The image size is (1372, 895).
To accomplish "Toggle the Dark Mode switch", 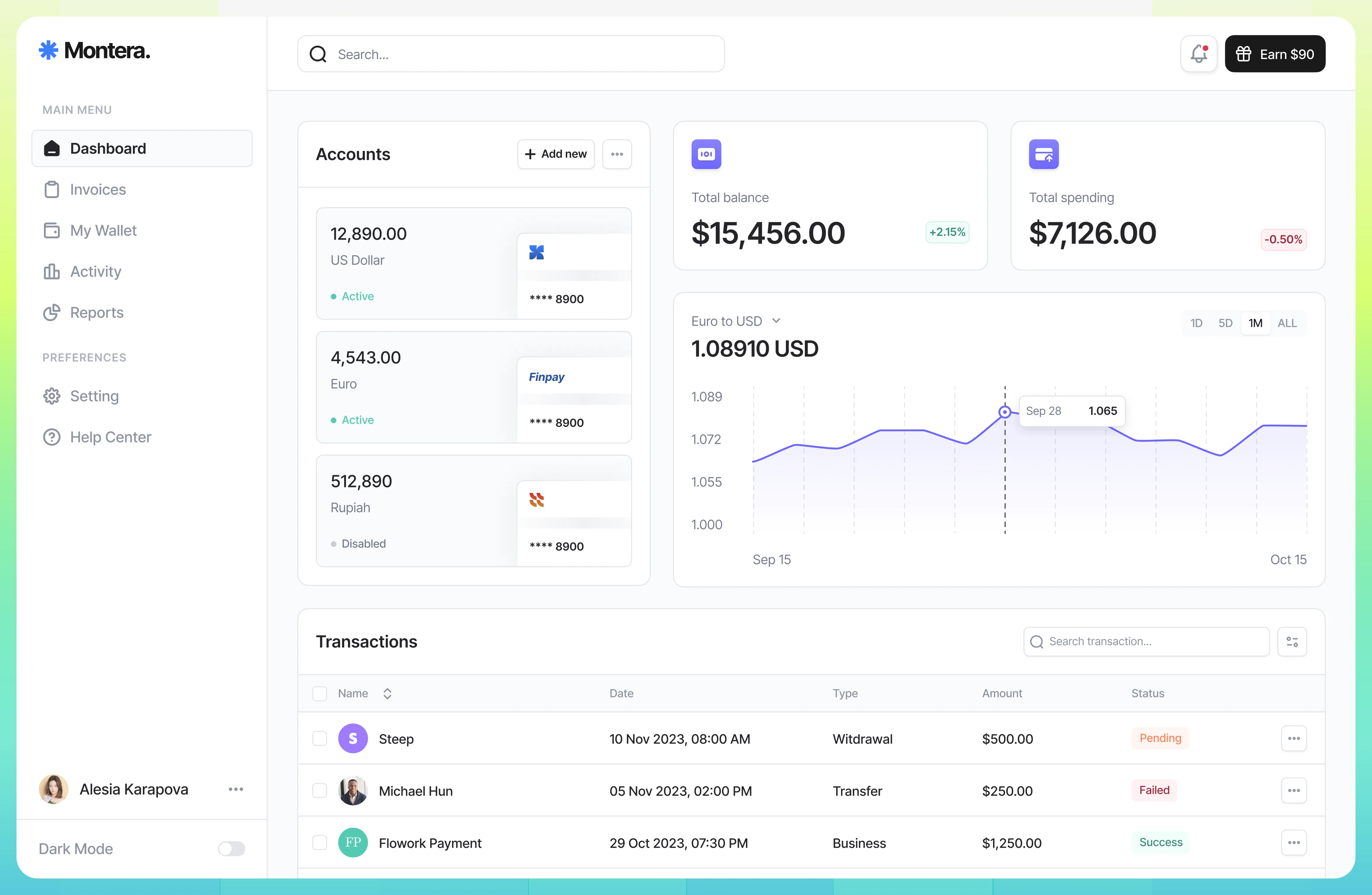I will coord(231,848).
